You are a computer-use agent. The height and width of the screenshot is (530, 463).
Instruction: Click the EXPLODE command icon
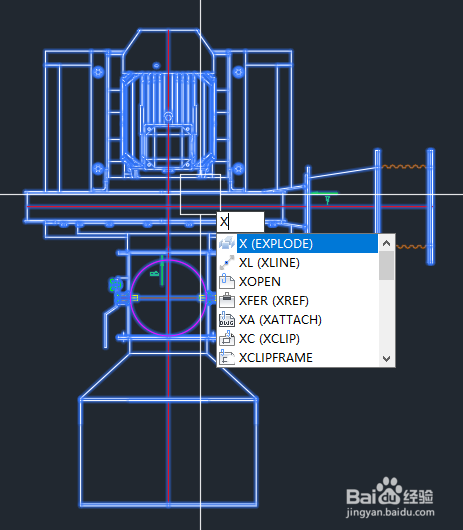(x=227, y=243)
